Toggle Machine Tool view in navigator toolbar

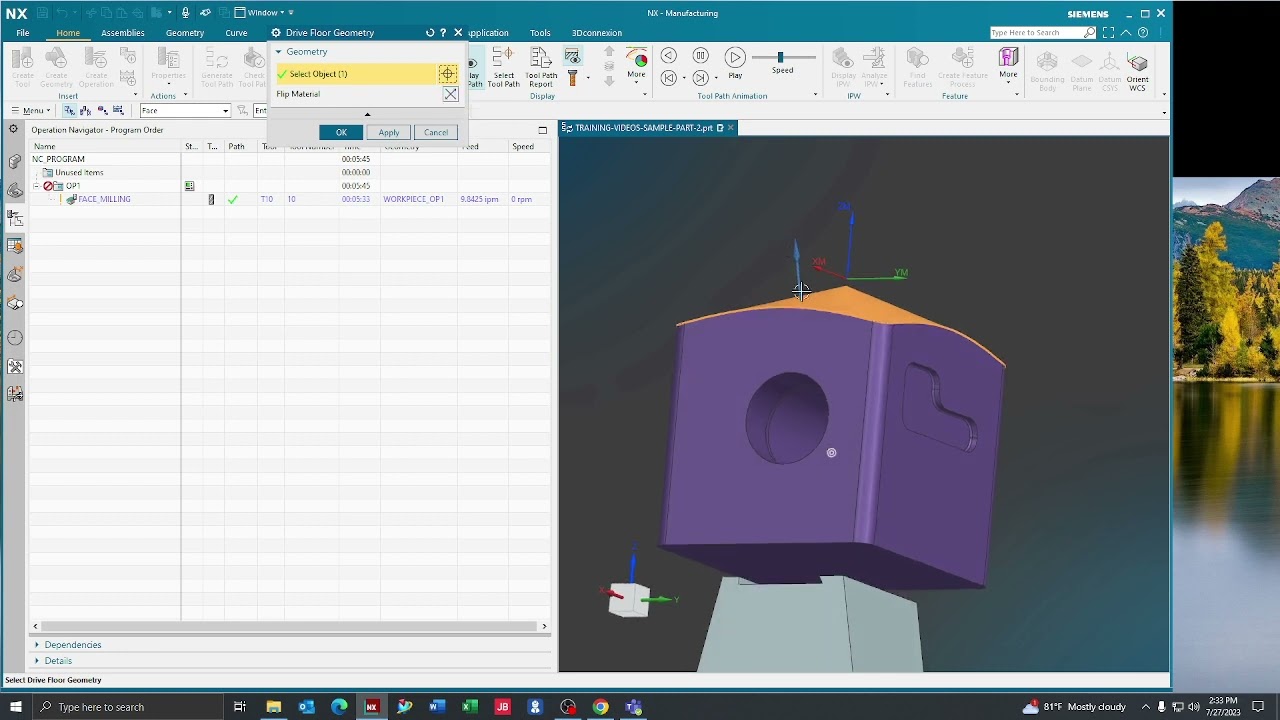coord(85,110)
